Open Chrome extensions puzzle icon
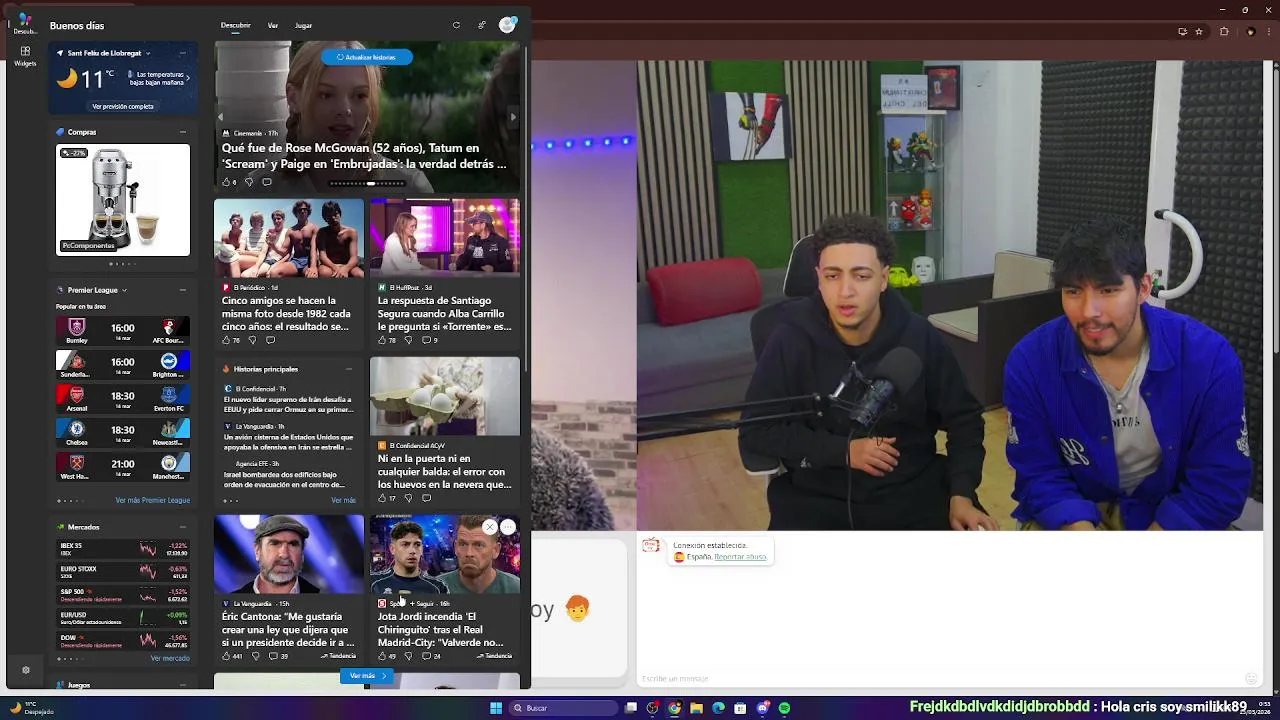This screenshot has height=720, width=1280. click(x=1224, y=32)
